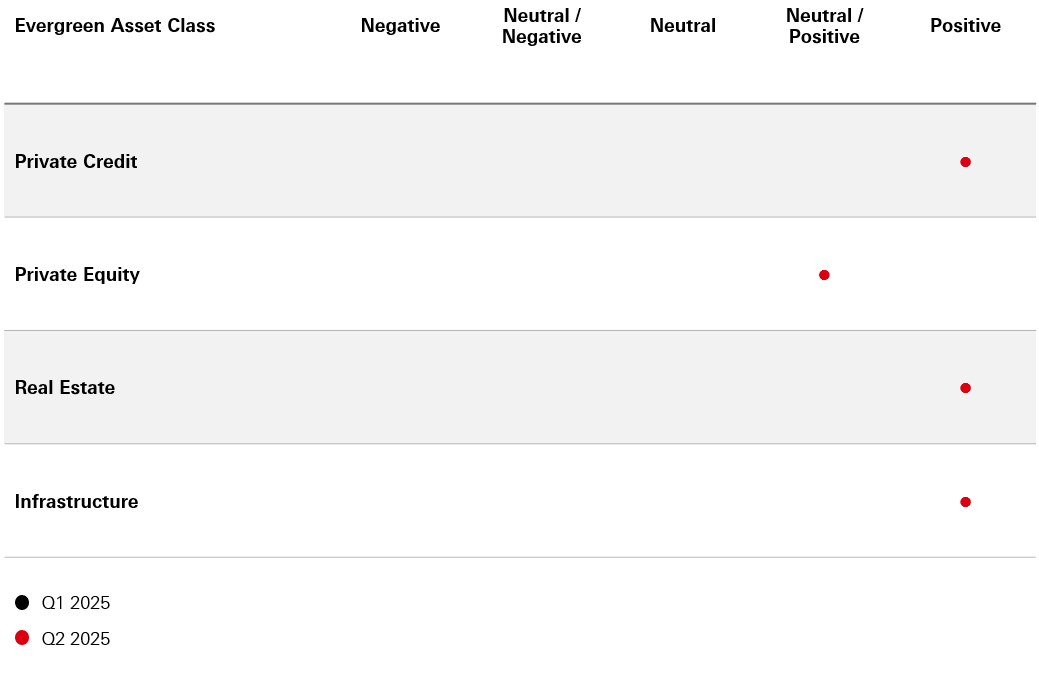Click the black Q1 2025 legend dot
Image resolution: width=1039 pixels, height=677 pixels.
22,602
